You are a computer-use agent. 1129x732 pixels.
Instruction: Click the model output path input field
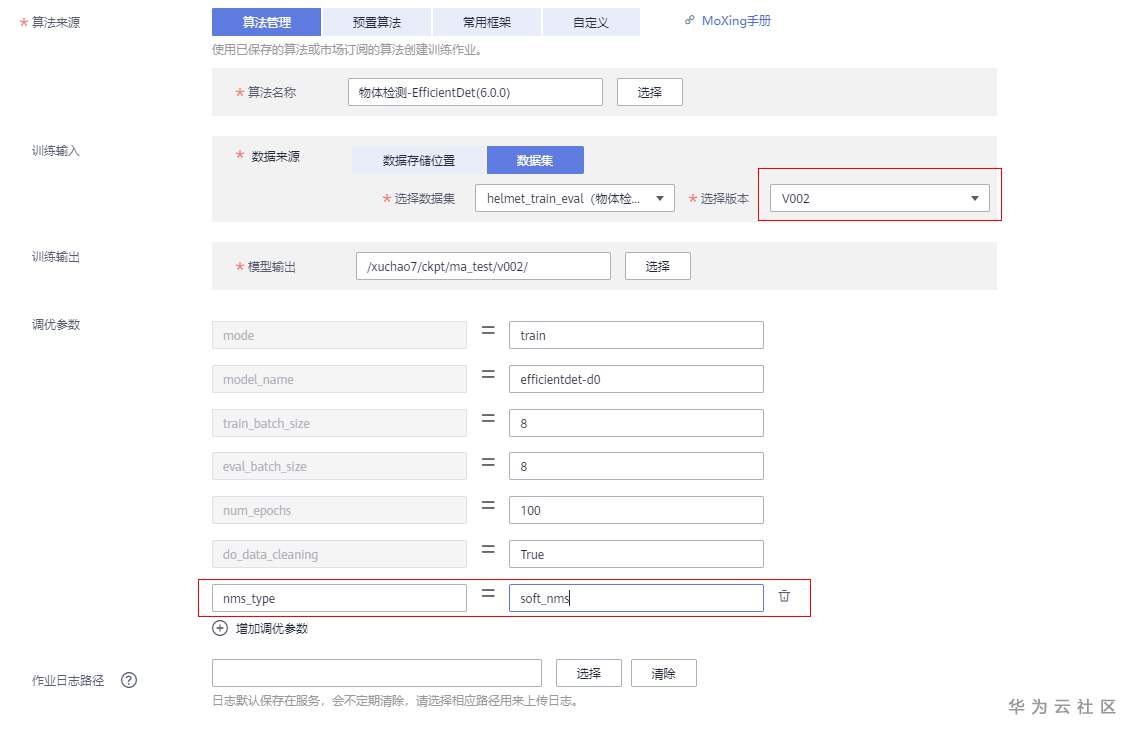483,265
